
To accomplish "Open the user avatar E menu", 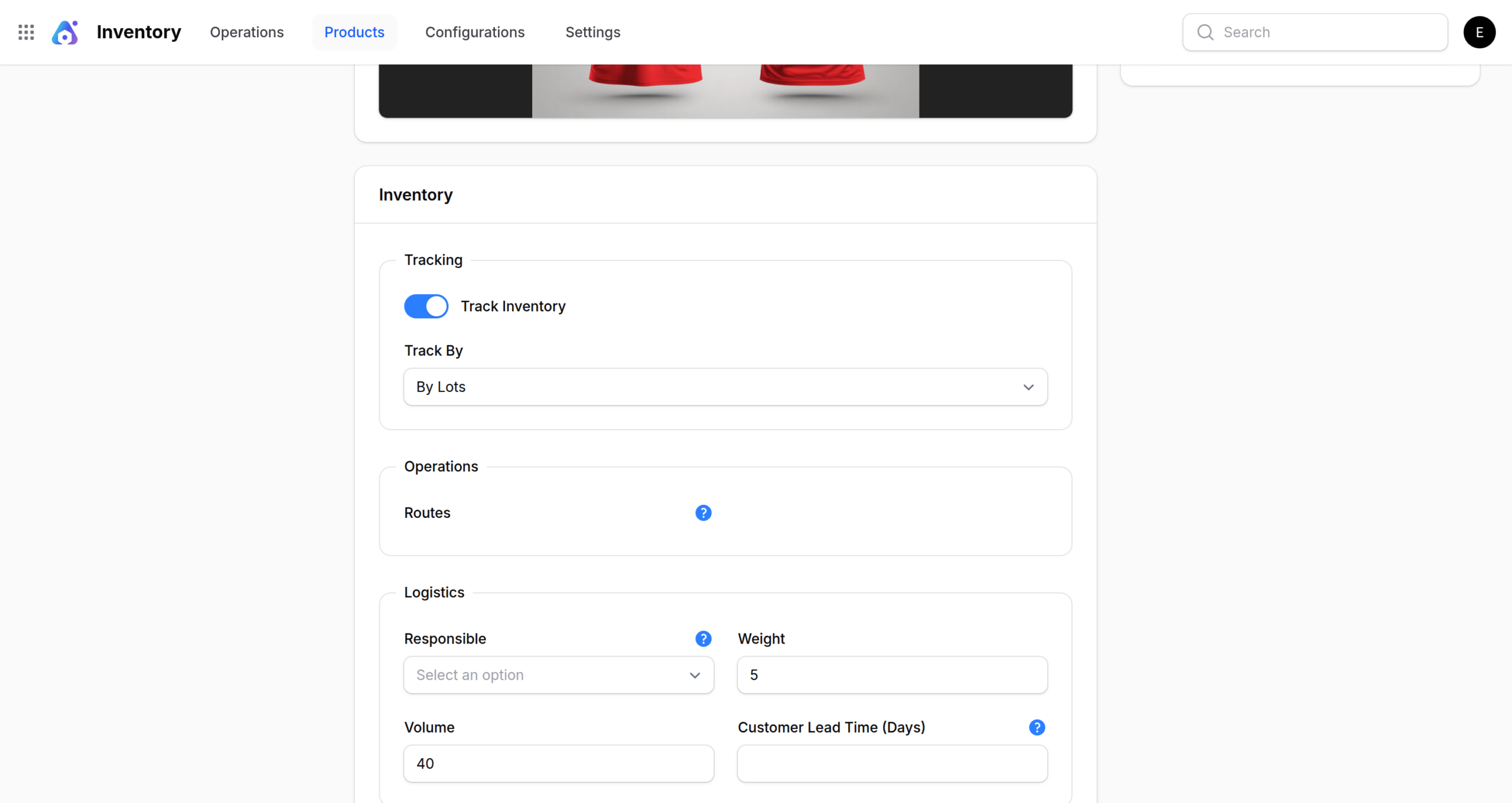I will click(x=1479, y=32).
